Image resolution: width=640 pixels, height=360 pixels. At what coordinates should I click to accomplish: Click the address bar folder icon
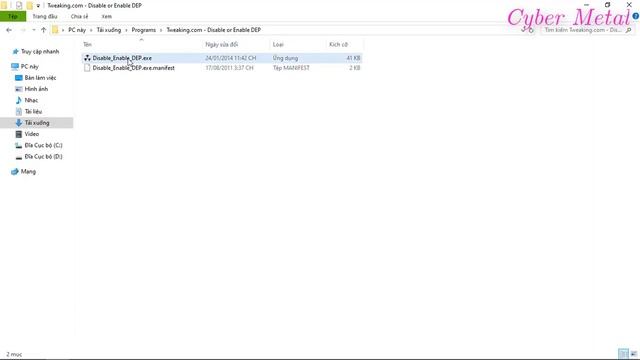pyautogui.click(x=55, y=30)
